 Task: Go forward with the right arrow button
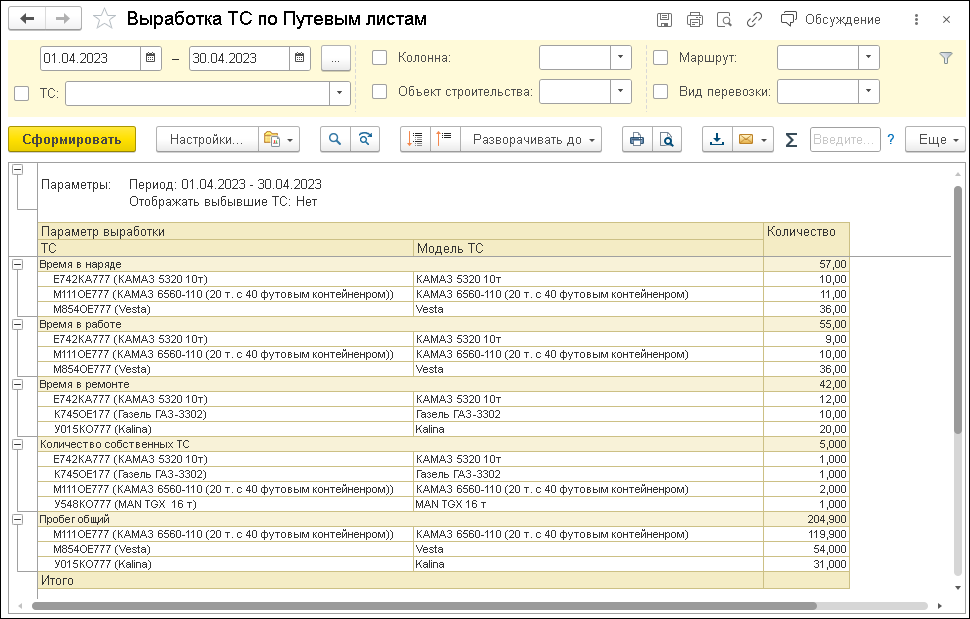(63, 19)
